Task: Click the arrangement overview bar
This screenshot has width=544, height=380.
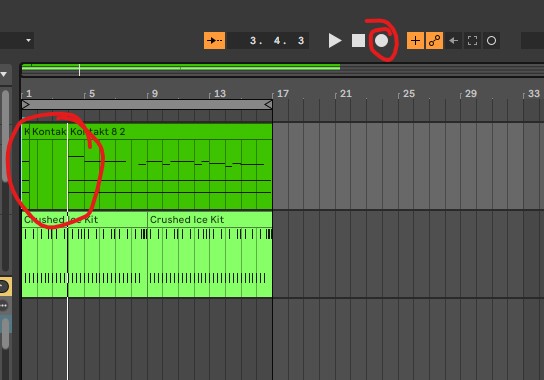Action: (x=282, y=69)
